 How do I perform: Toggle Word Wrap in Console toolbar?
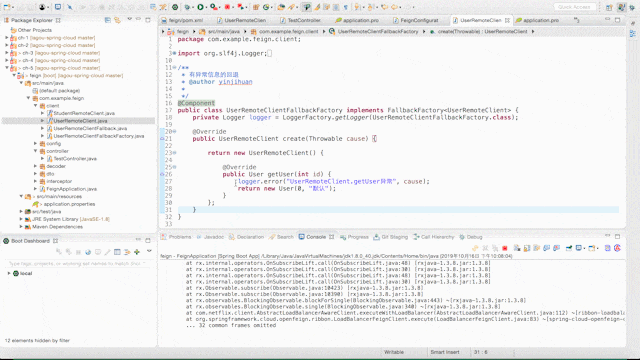(x=536, y=248)
